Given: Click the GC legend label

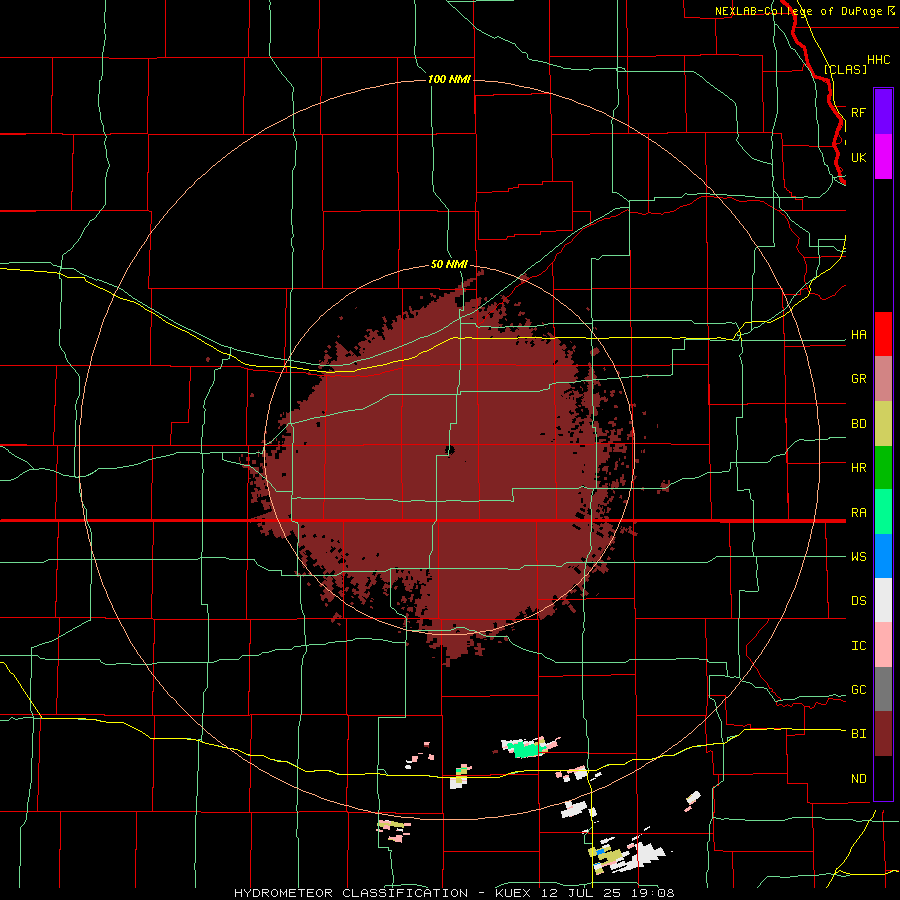Looking at the screenshot, I should 858,690.
